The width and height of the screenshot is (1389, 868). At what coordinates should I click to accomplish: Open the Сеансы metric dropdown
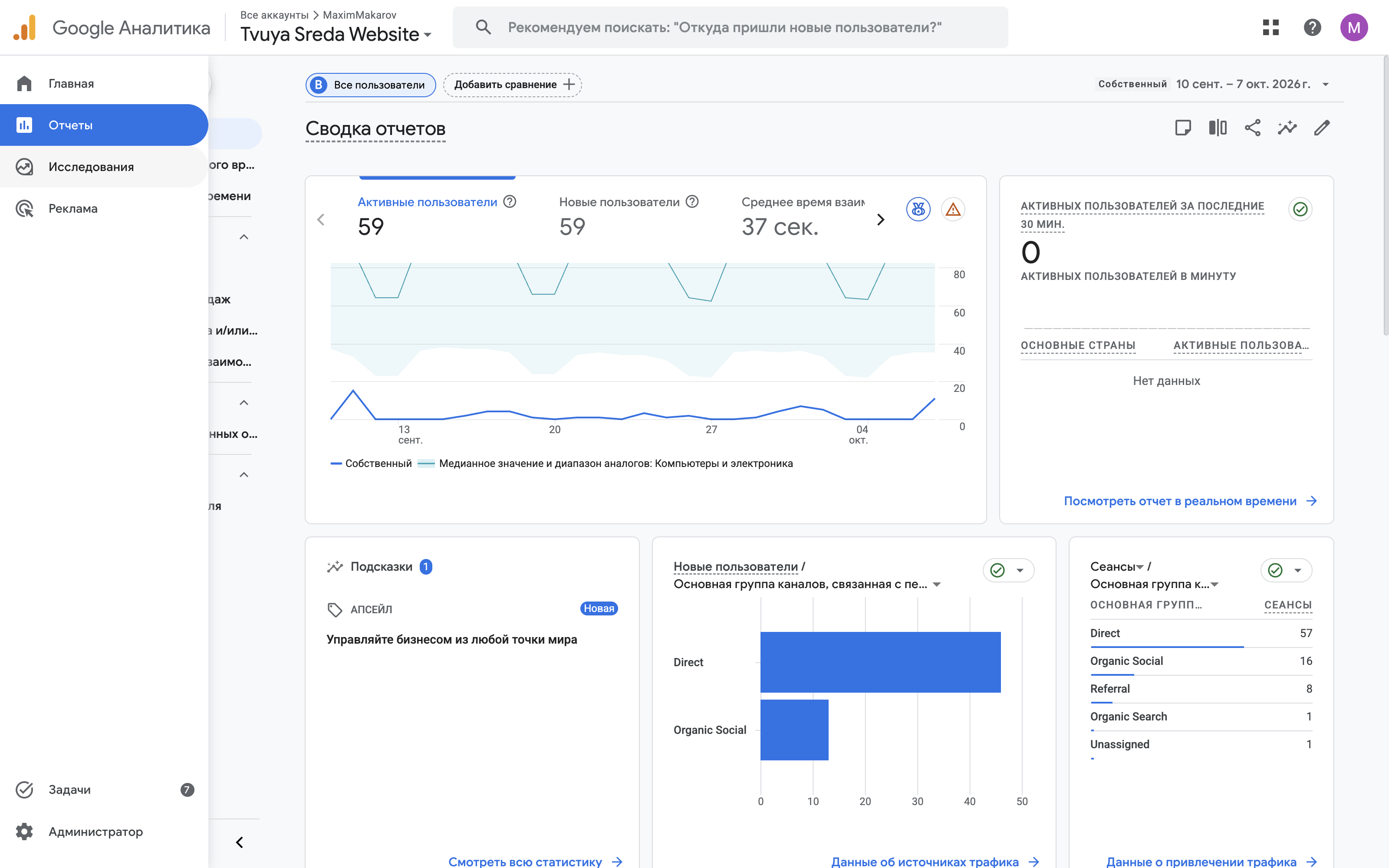coord(1117,567)
